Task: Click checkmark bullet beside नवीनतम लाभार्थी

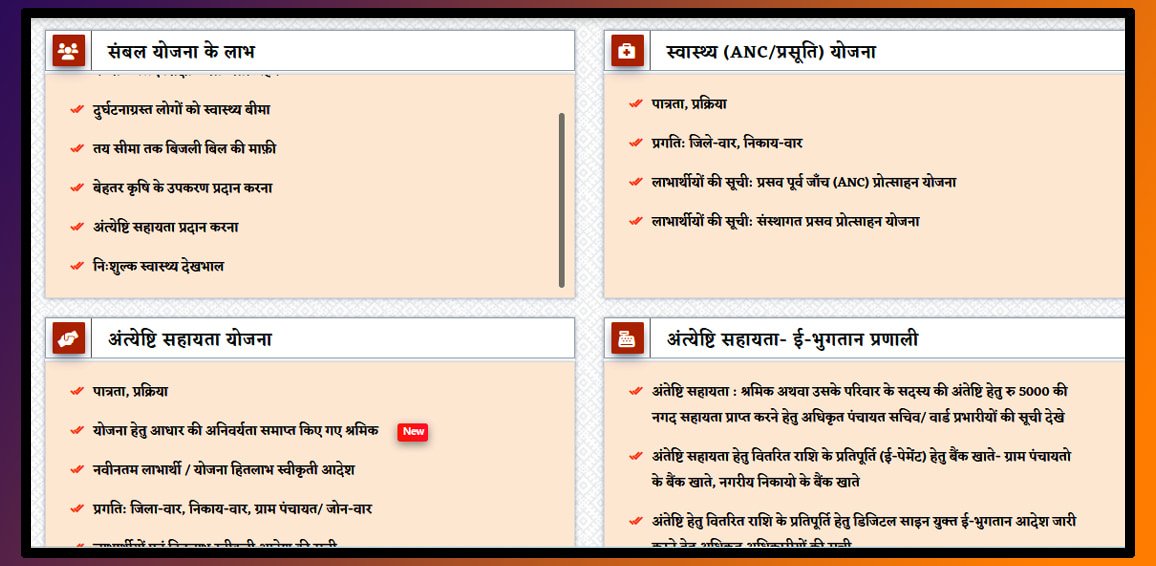Action: click(77, 469)
